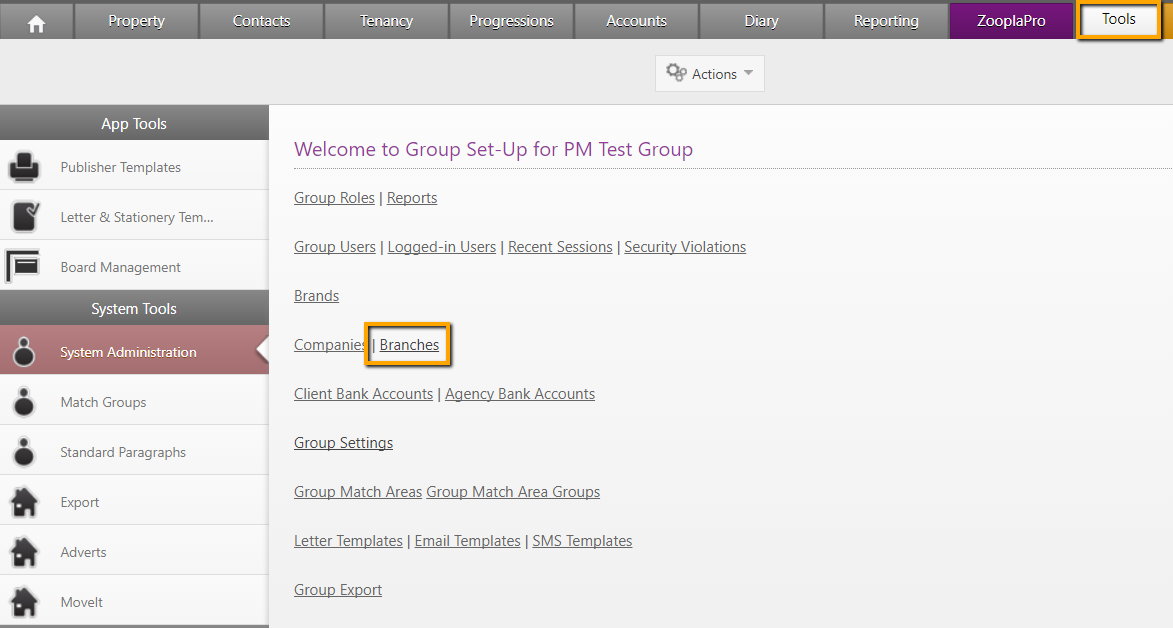Go to Email Templates link

pos(468,541)
